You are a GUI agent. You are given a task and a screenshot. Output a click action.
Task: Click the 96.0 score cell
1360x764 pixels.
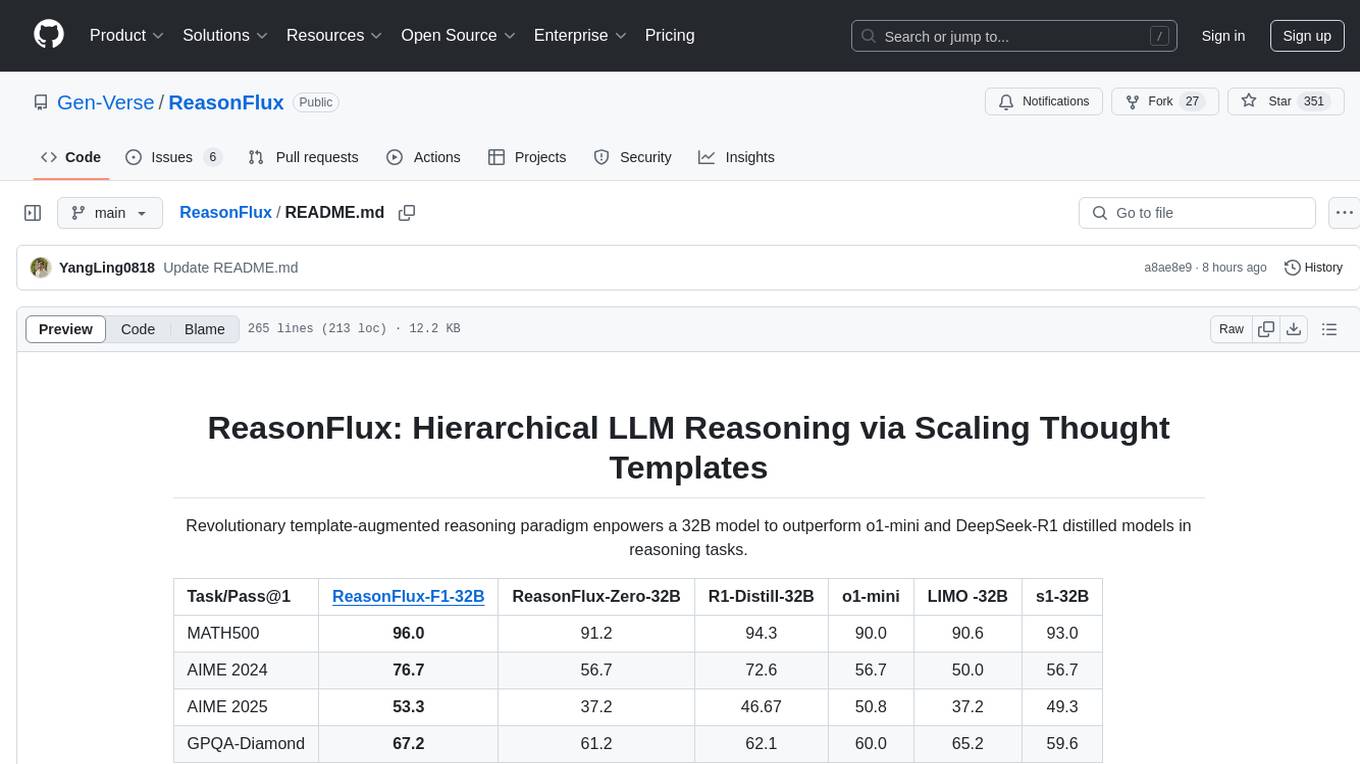[408, 633]
